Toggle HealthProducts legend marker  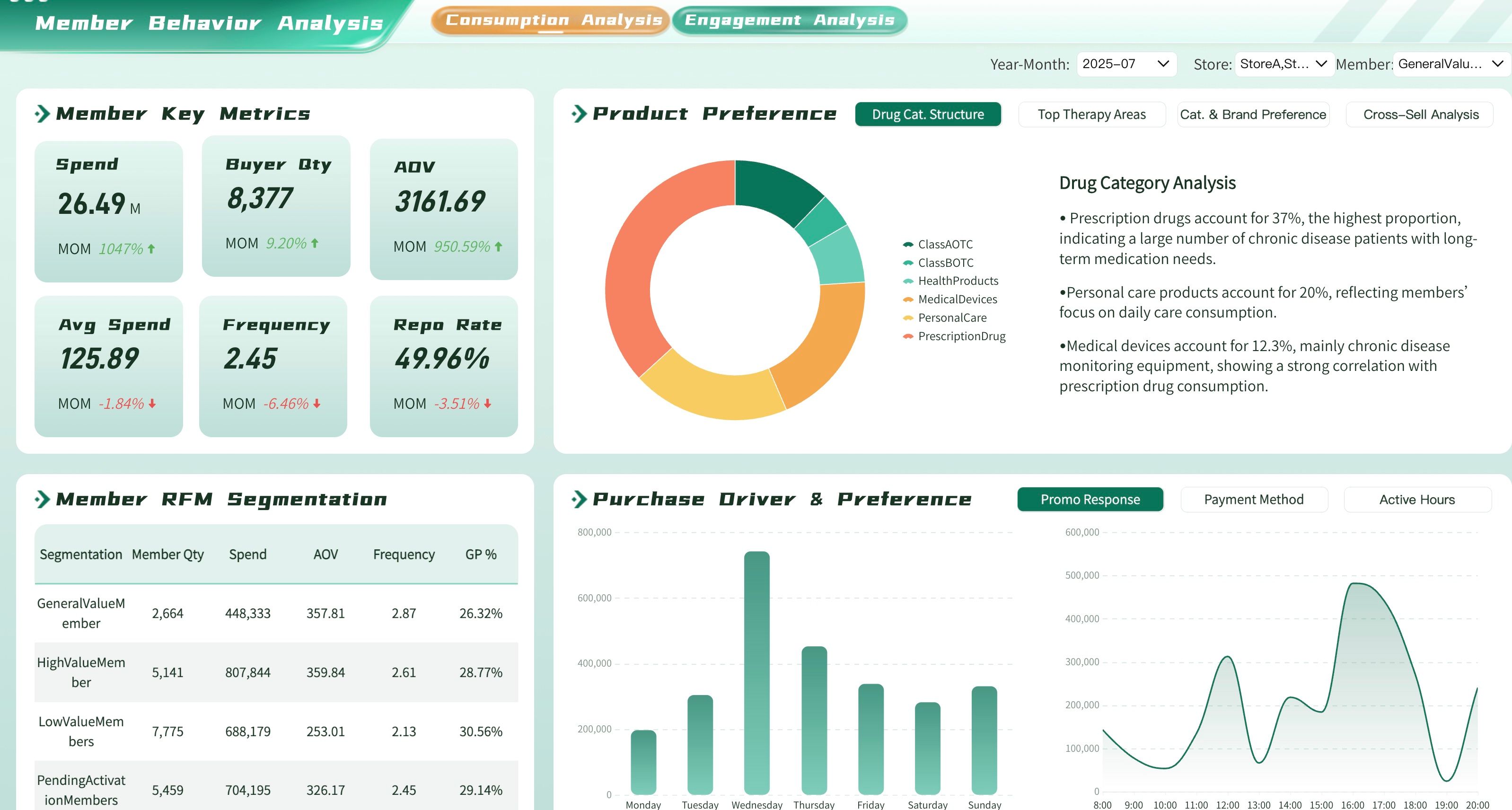tap(908, 281)
